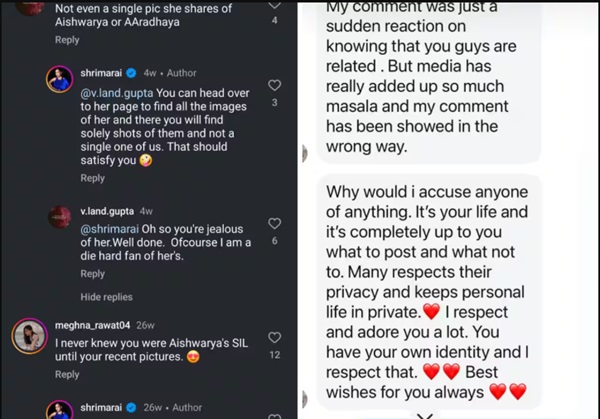Image resolution: width=600 pixels, height=419 pixels.
Task: Open shrimarai's profile picture in first reply
Action: tap(60, 80)
